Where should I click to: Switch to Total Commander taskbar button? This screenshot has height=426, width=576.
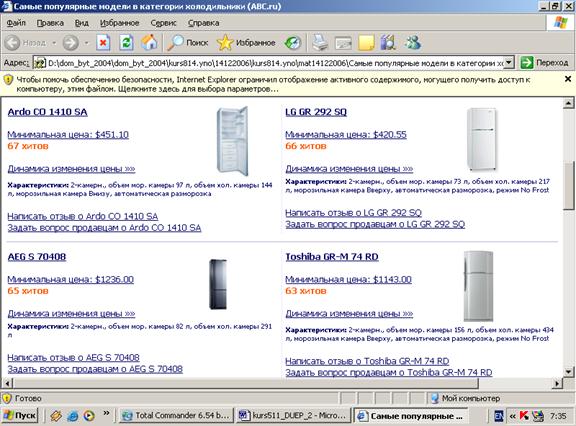tap(176, 415)
